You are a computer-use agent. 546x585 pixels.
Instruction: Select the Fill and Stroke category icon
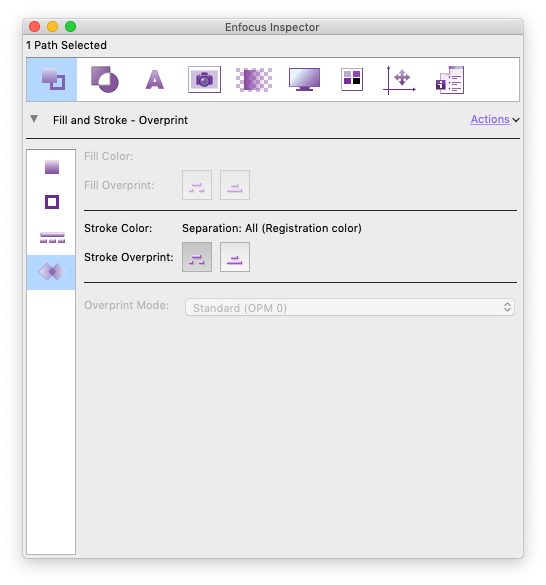tap(52, 79)
